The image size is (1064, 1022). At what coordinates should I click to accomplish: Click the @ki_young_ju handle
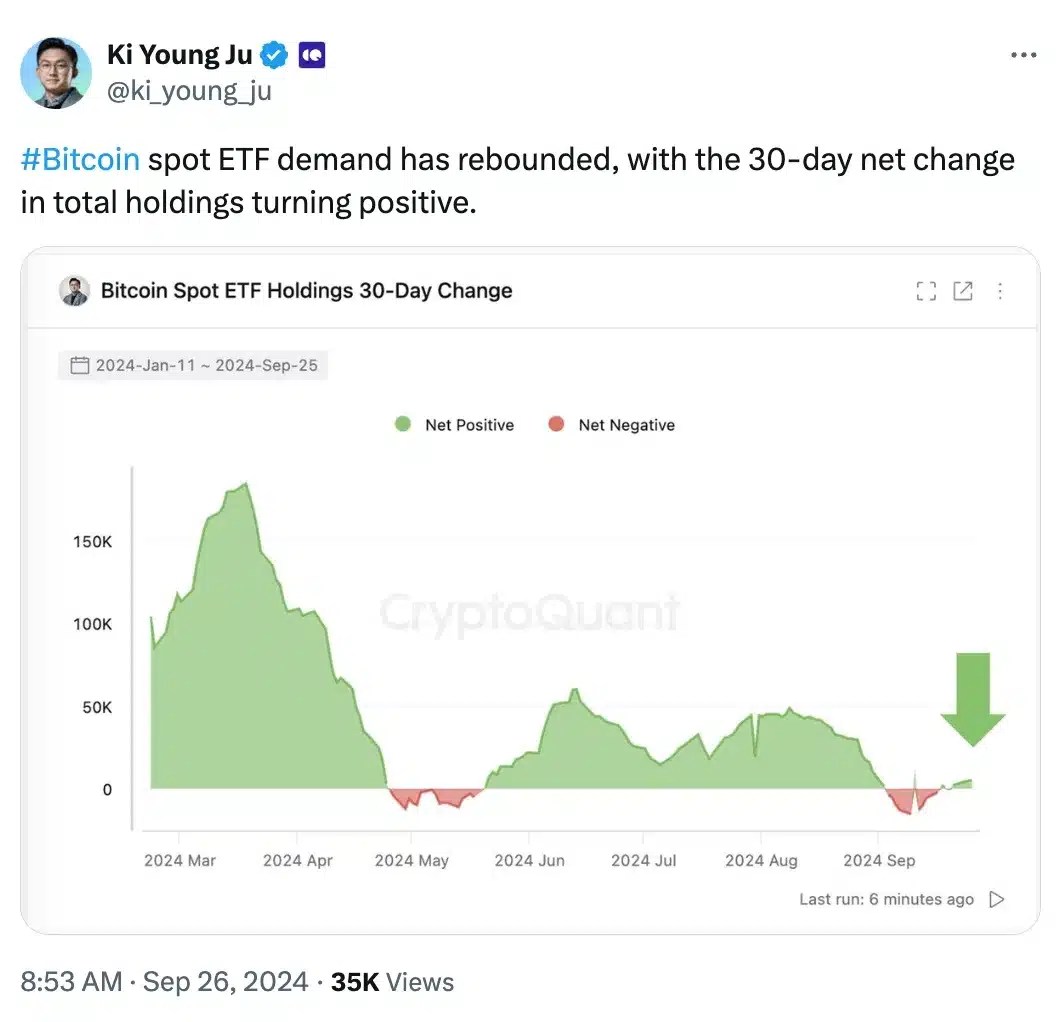[189, 90]
